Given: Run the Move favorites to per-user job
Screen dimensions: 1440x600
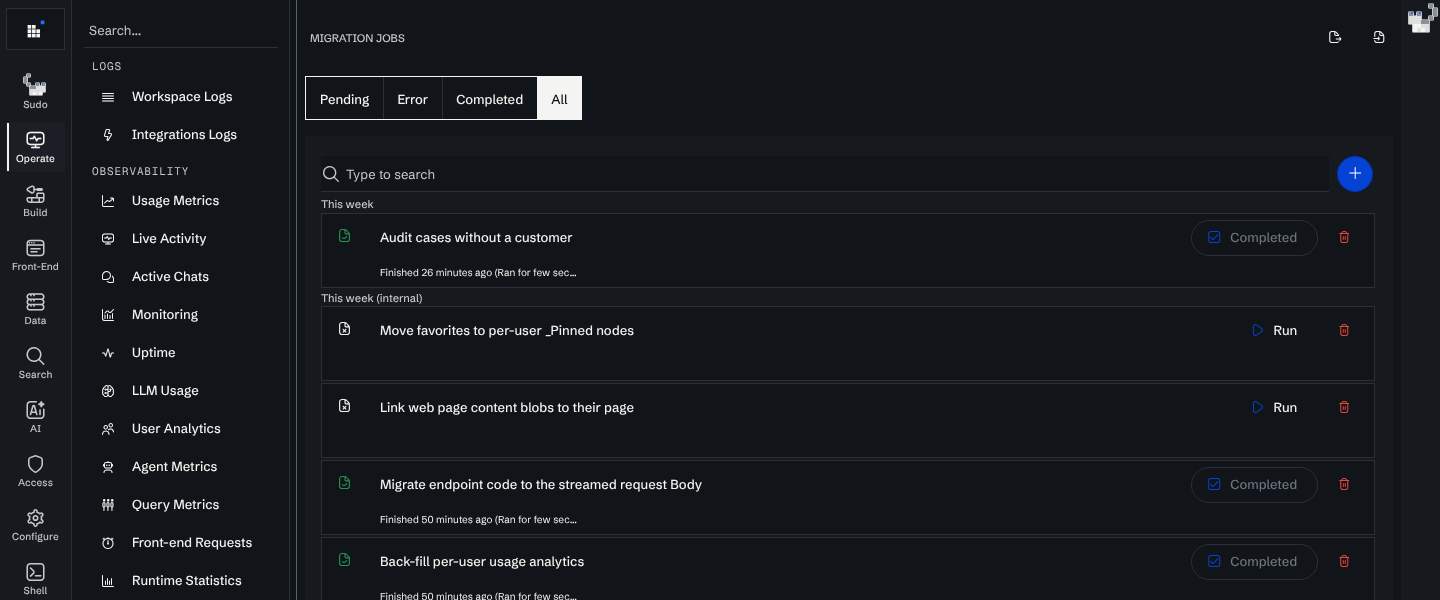Looking at the screenshot, I should (1275, 330).
